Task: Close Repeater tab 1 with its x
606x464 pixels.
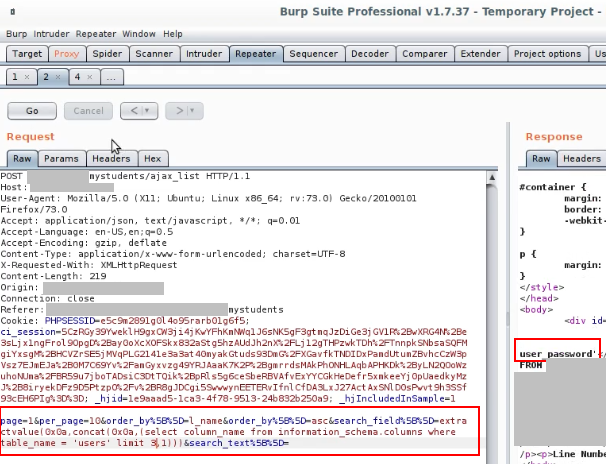Action: (x=27, y=77)
